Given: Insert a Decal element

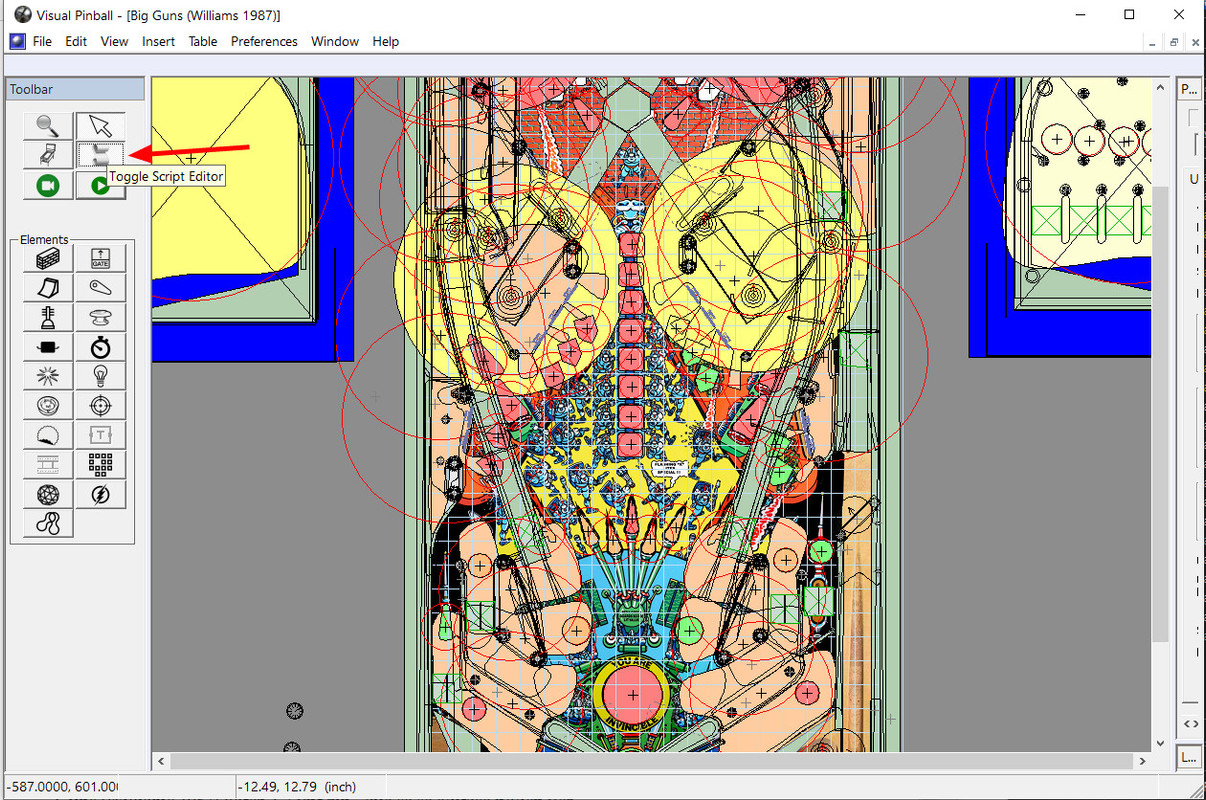Looking at the screenshot, I should pyautogui.click(x=48, y=435).
